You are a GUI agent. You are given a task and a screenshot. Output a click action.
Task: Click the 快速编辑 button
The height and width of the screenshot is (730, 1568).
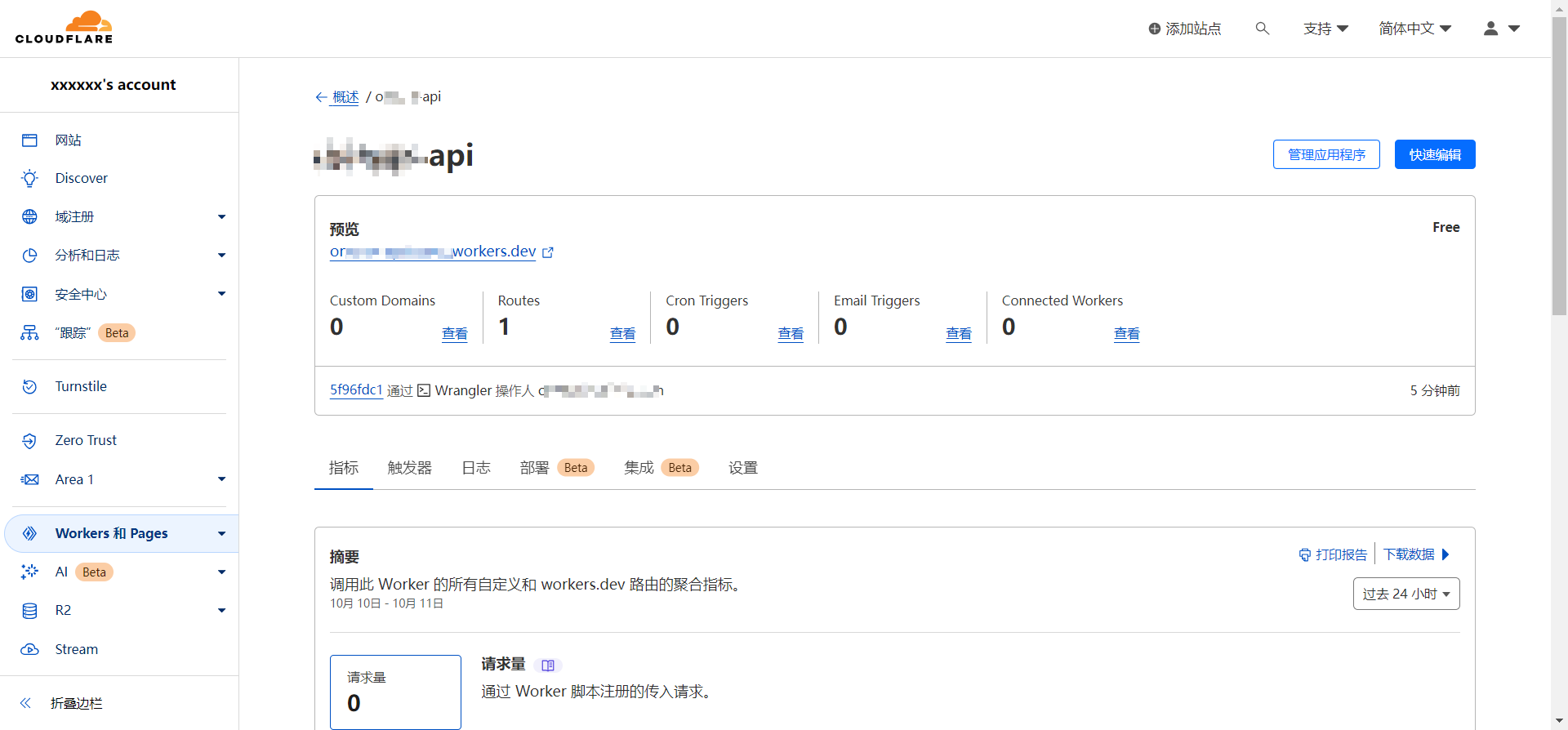tap(1435, 154)
